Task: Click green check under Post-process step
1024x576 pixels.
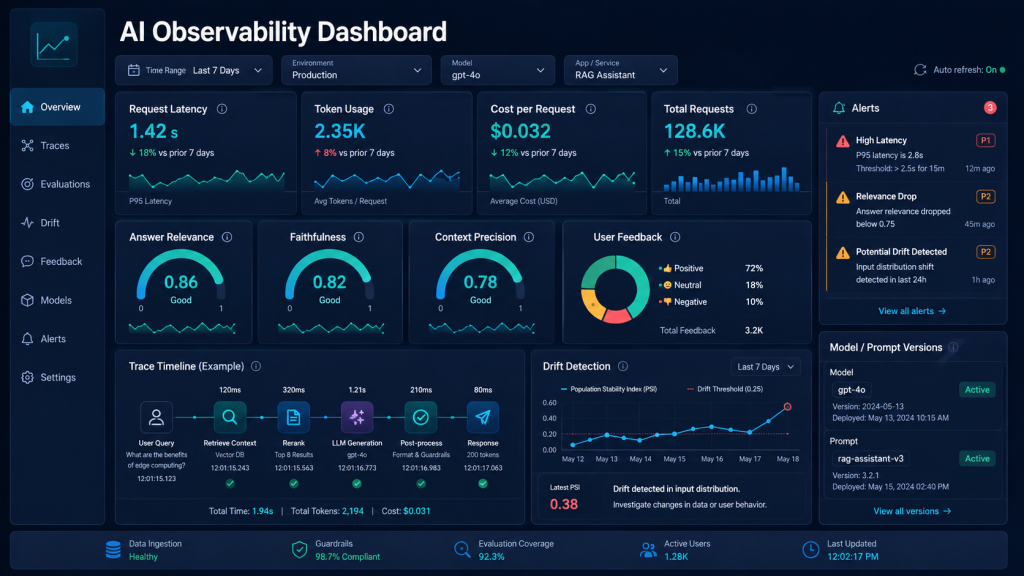Action: click(x=421, y=484)
